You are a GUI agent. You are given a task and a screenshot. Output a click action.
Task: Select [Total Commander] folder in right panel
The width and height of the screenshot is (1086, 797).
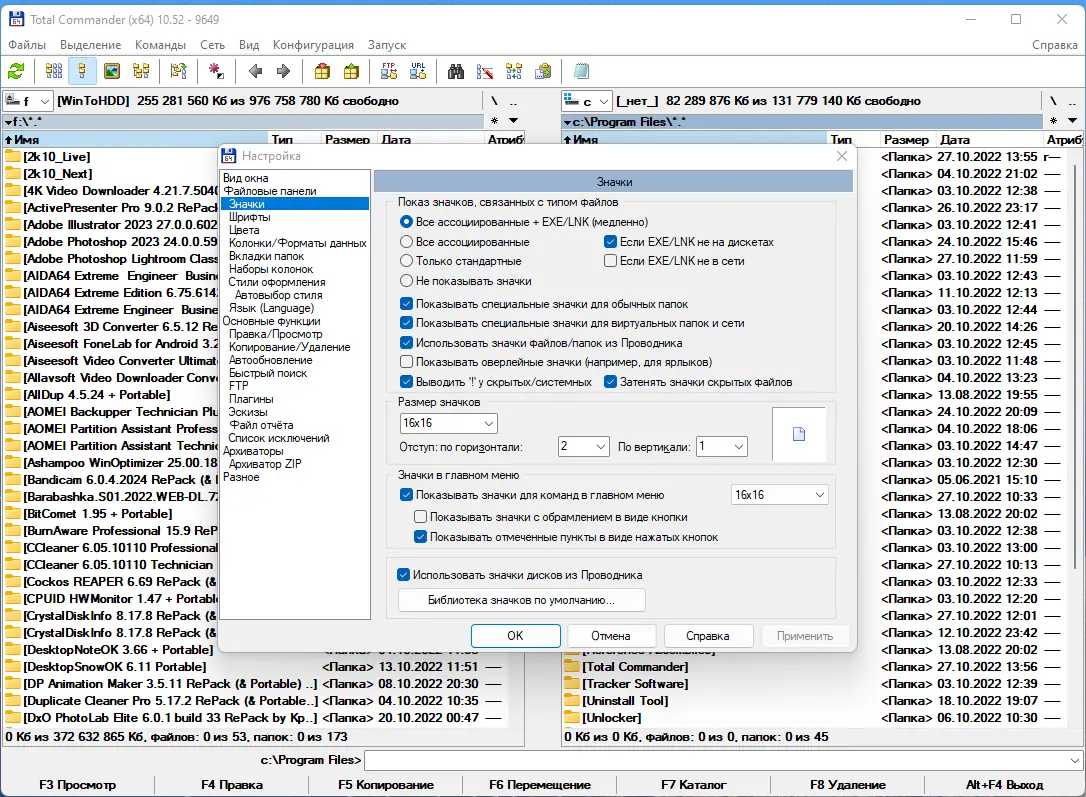tap(635, 667)
